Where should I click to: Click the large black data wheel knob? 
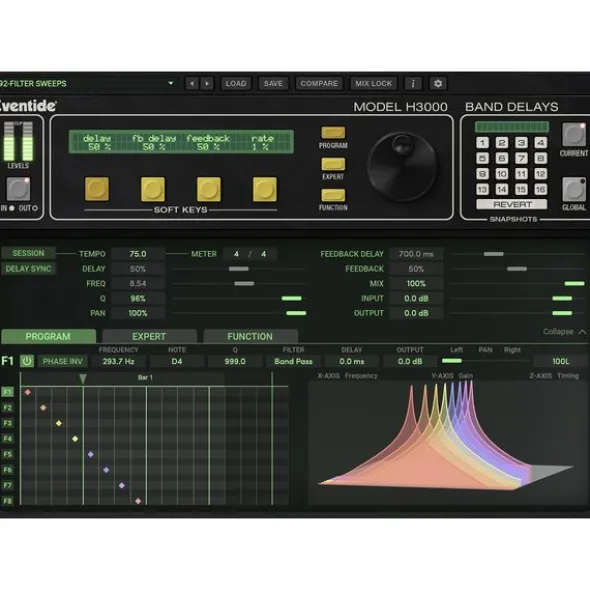(x=402, y=166)
